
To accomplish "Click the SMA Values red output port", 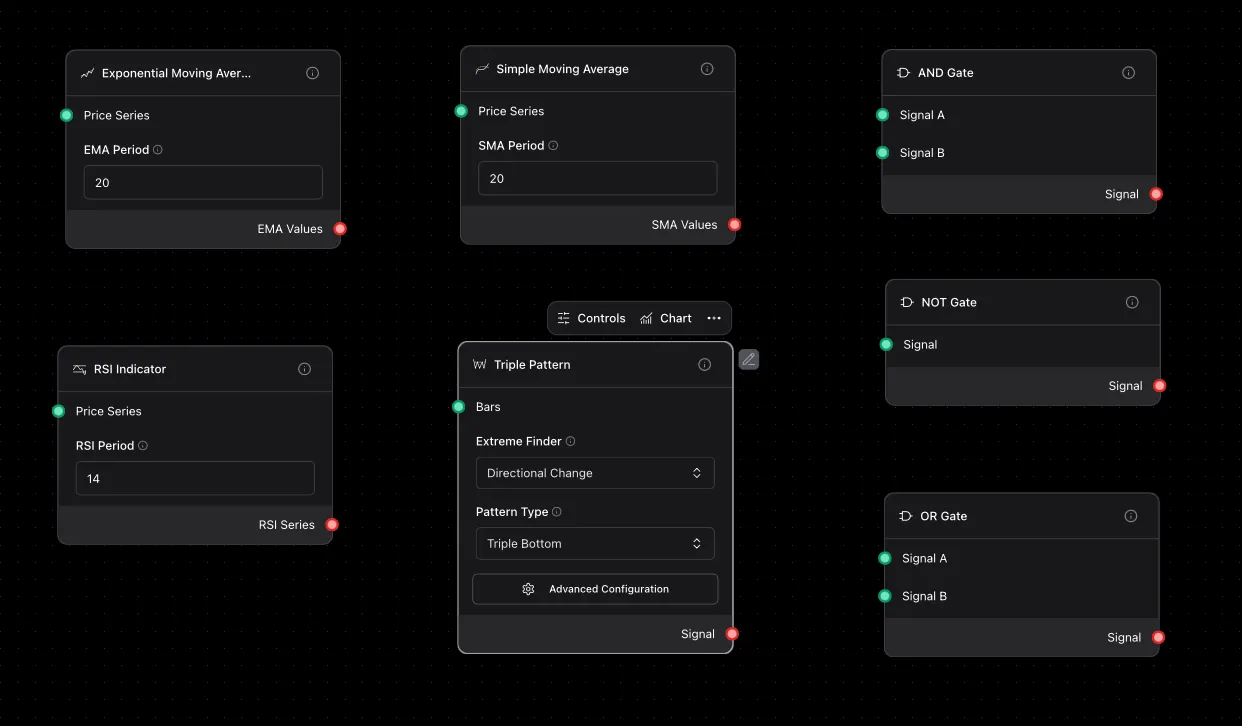I will (x=735, y=225).
